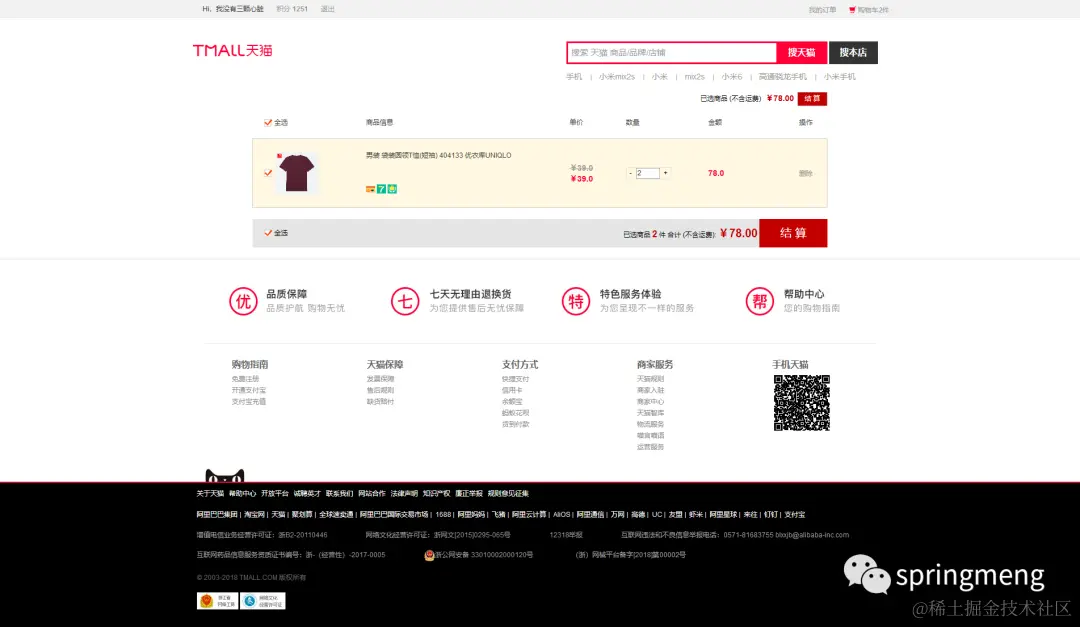
Task: Click the 帮 help center circle icon
Action: click(760, 301)
